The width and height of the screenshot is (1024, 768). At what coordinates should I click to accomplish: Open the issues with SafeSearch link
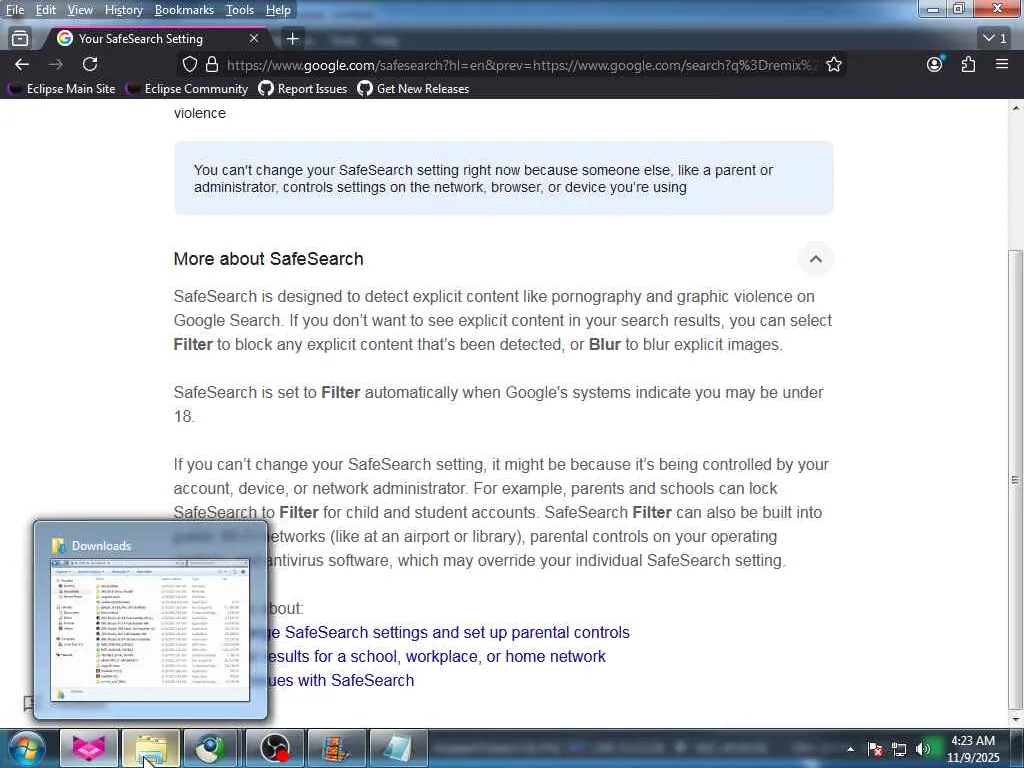340,680
